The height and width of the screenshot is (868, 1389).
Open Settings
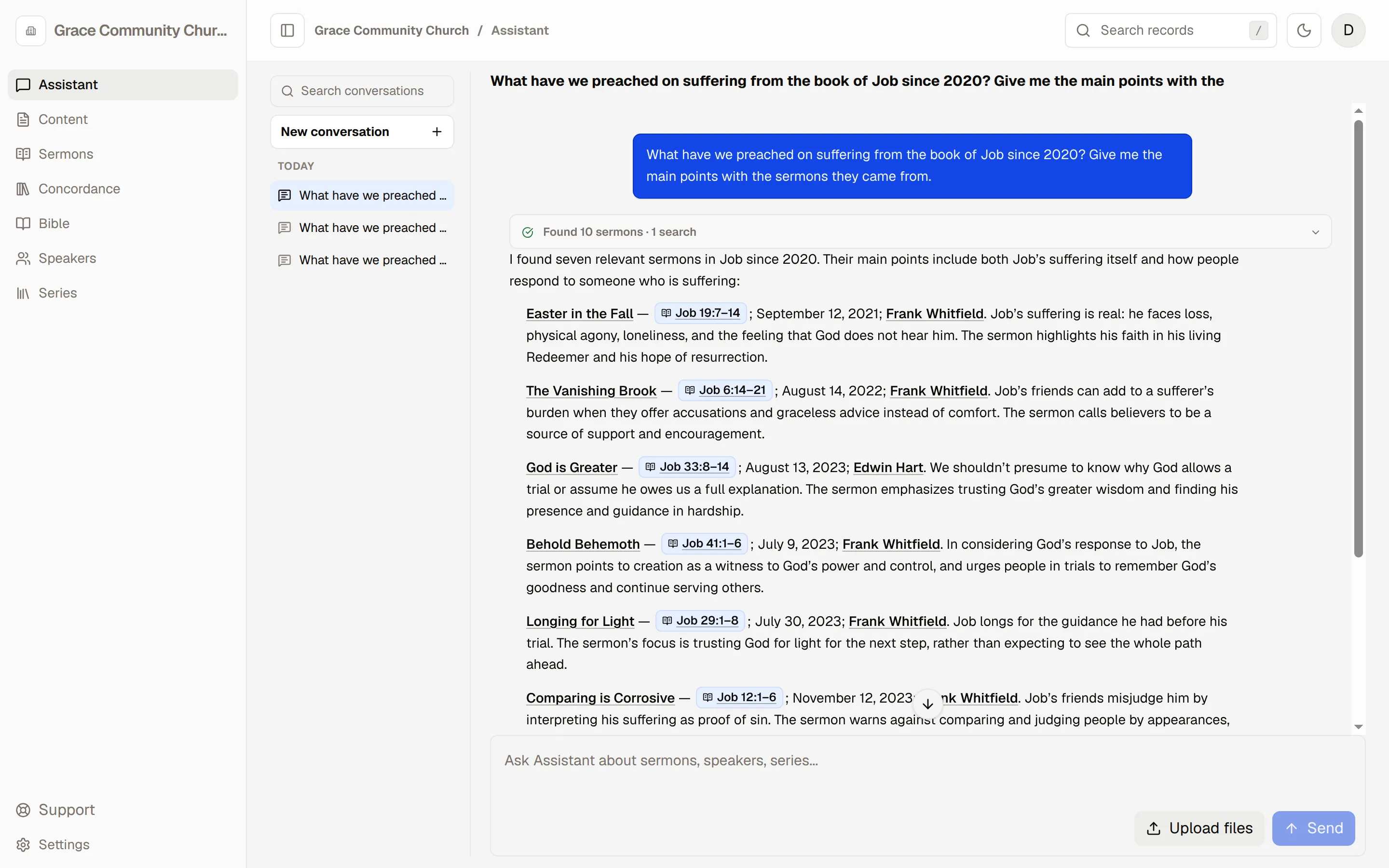point(123,844)
